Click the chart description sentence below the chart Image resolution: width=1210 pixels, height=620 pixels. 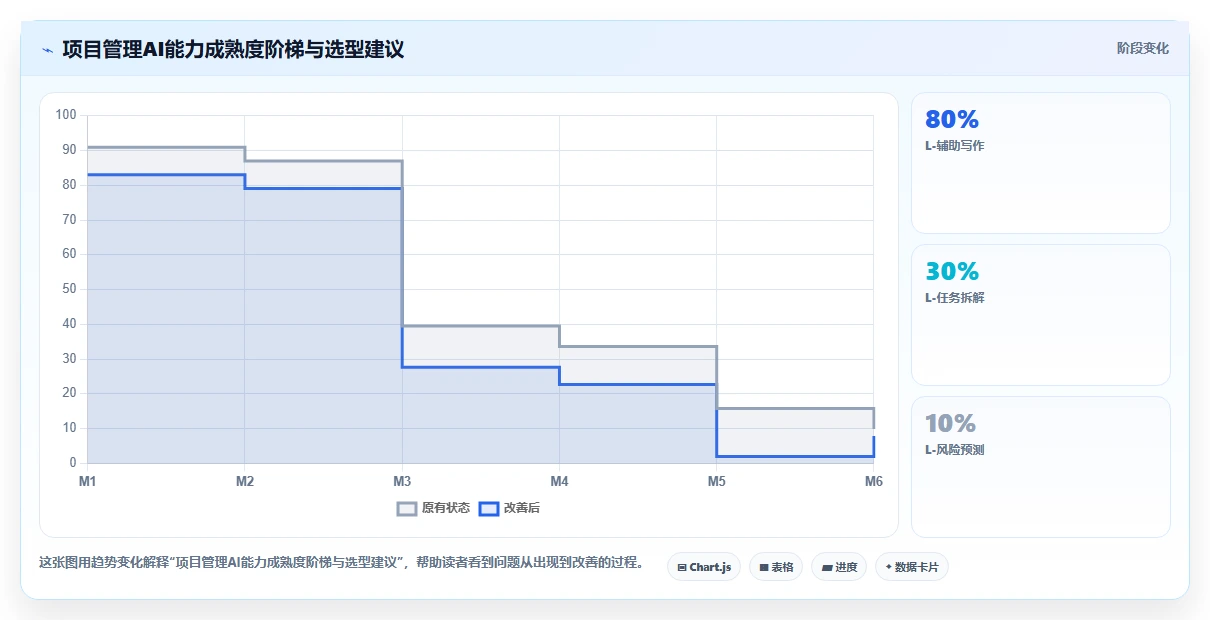coord(341,562)
